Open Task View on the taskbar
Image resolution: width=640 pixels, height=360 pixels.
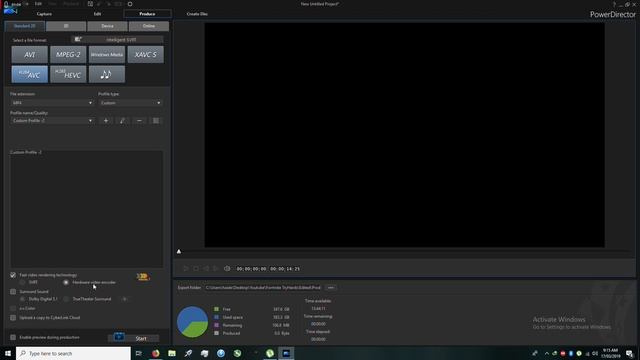139,353
